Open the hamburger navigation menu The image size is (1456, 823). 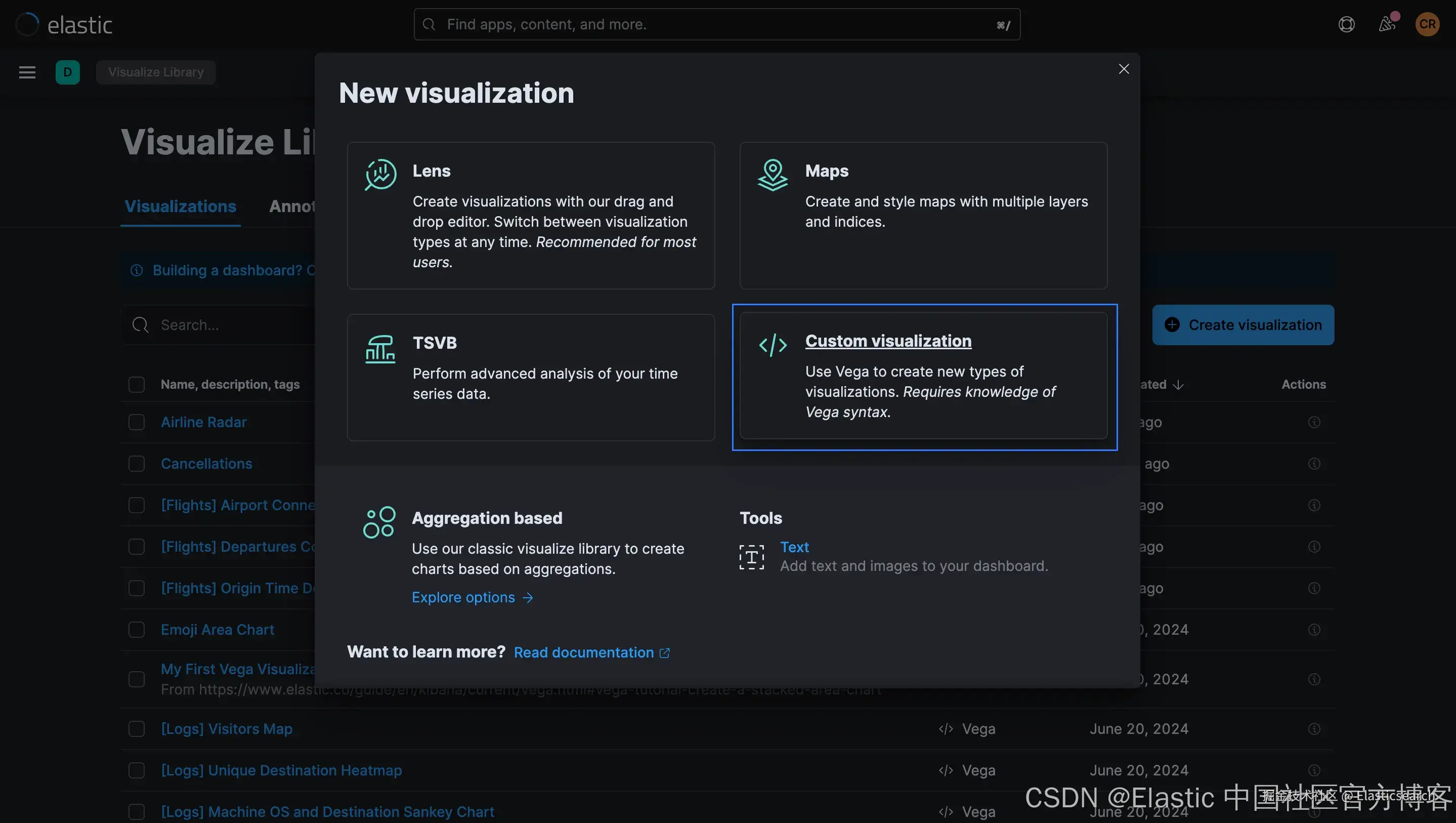coord(27,72)
